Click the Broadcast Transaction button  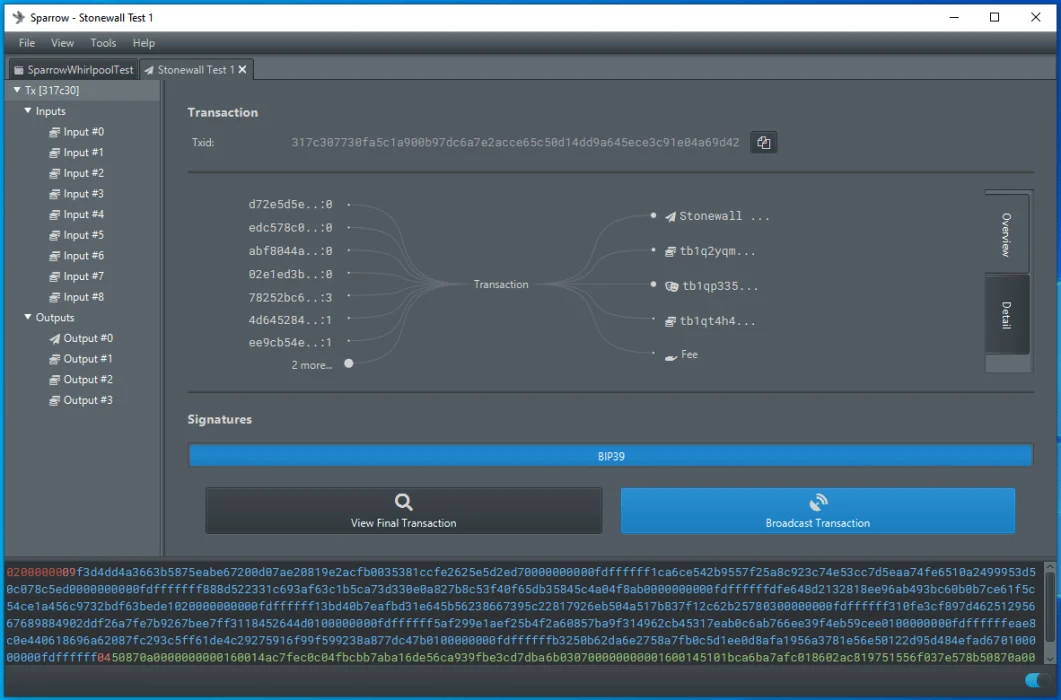817,511
